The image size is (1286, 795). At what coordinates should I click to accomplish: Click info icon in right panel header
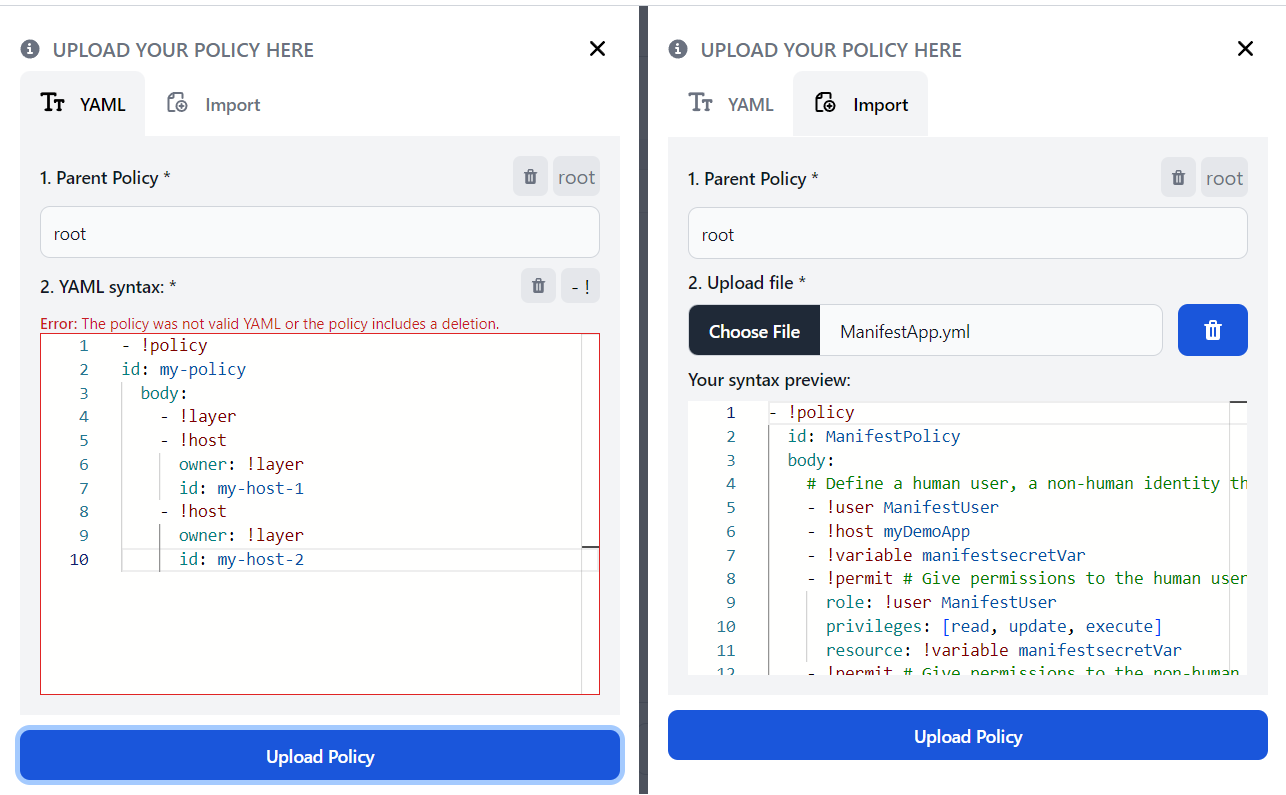pos(678,49)
